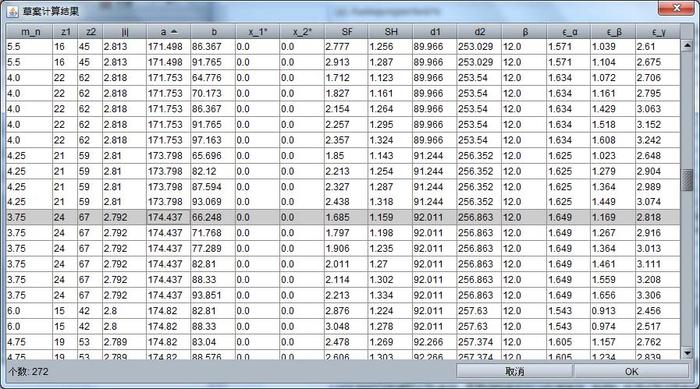This screenshot has width=700, height=389.
Task: Select cell with b value 66.248
Action: click(213, 218)
